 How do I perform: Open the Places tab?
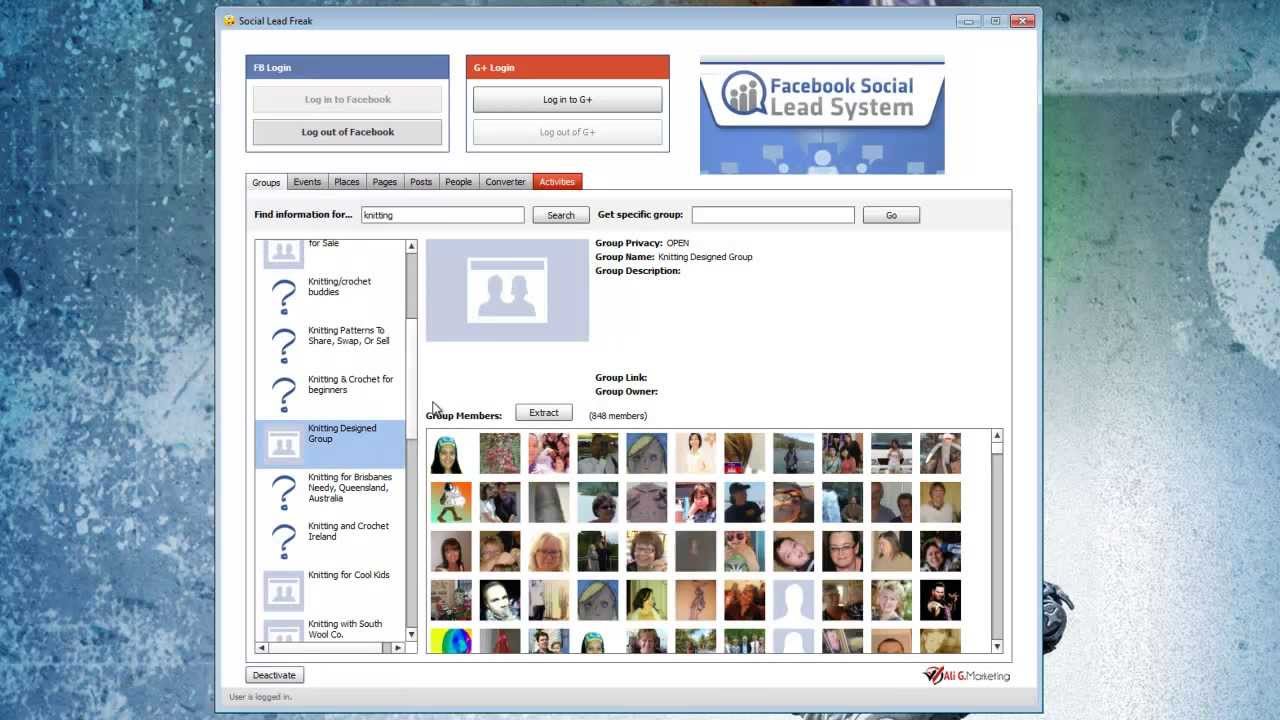(x=347, y=182)
